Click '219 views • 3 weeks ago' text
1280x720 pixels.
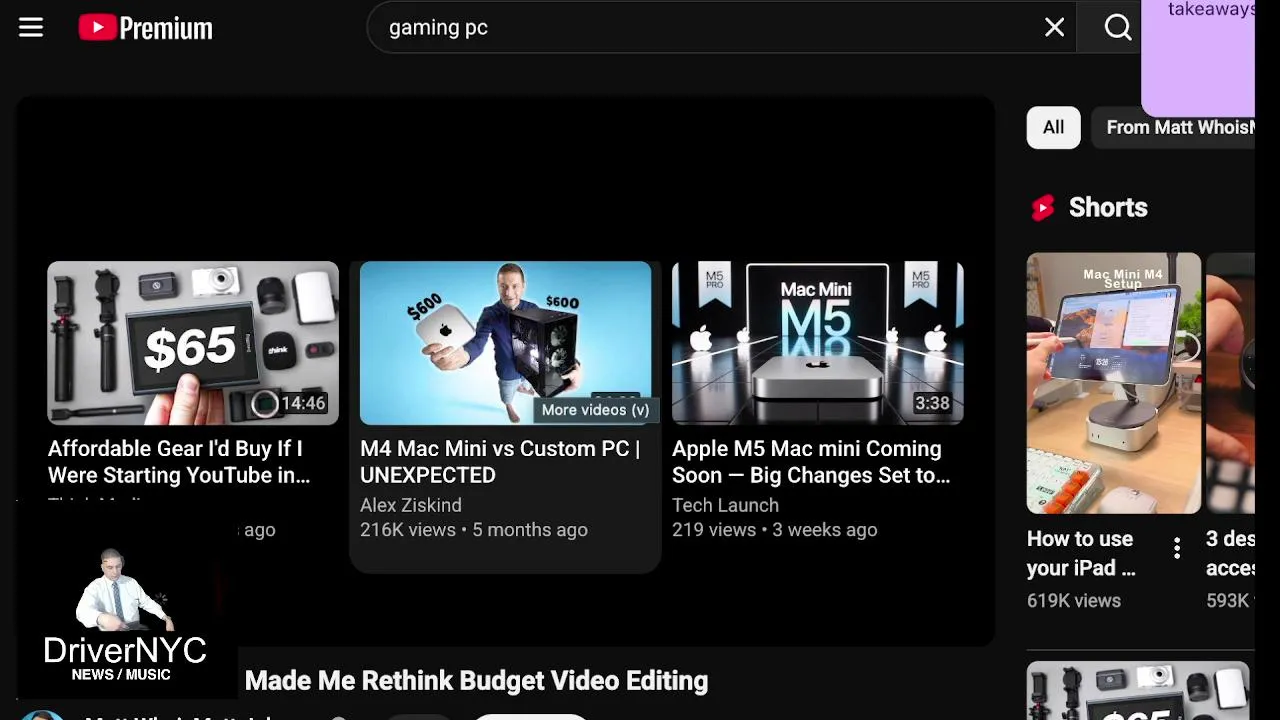pos(775,530)
